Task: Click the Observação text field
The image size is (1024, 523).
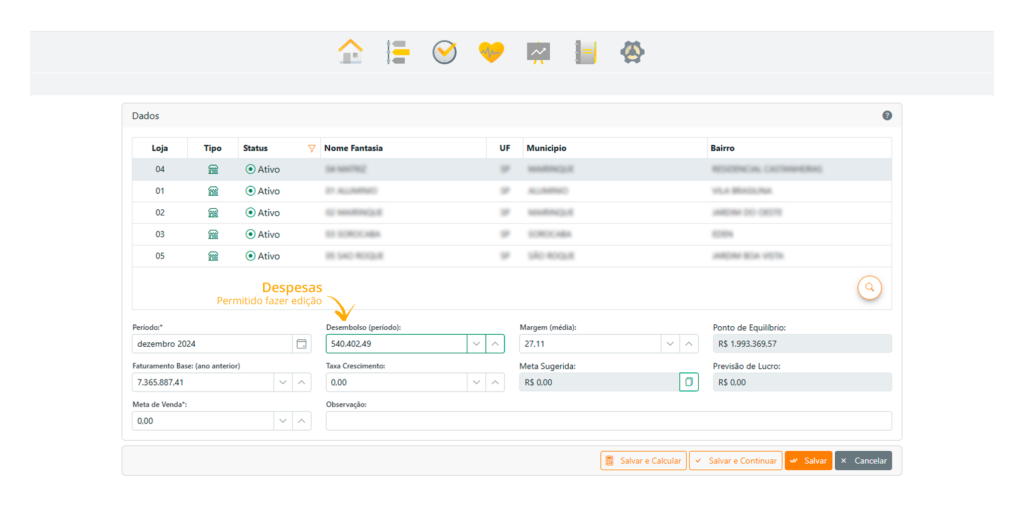Action: pyautogui.click(x=608, y=421)
